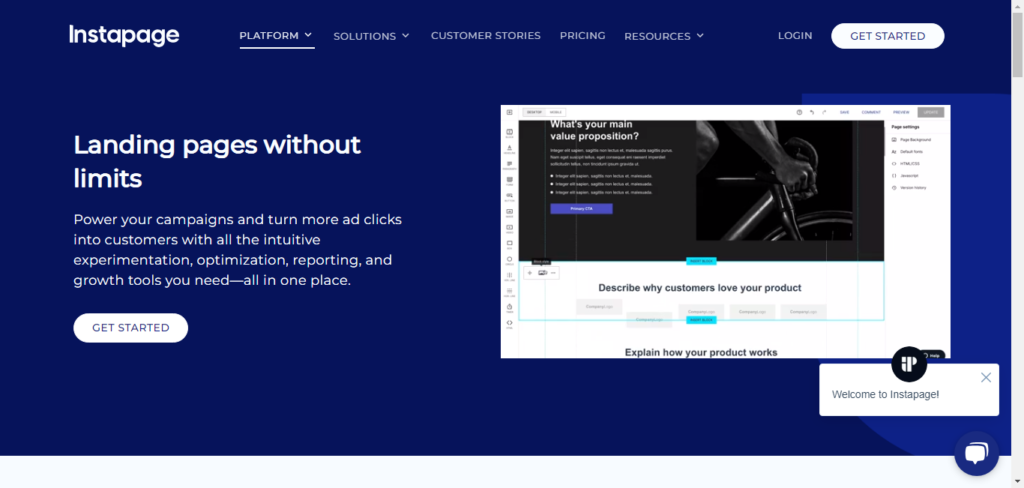The height and width of the screenshot is (488, 1024).
Task: Open the chat launcher bubble
Action: pyautogui.click(x=976, y=453)
